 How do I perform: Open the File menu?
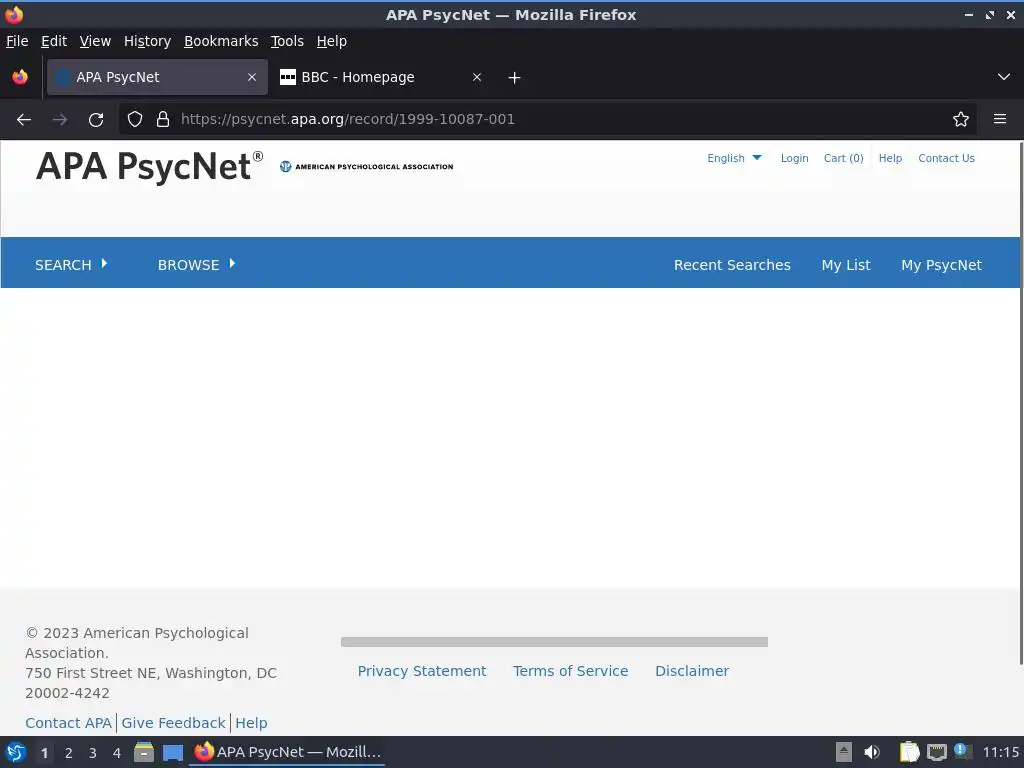[17, 41]
